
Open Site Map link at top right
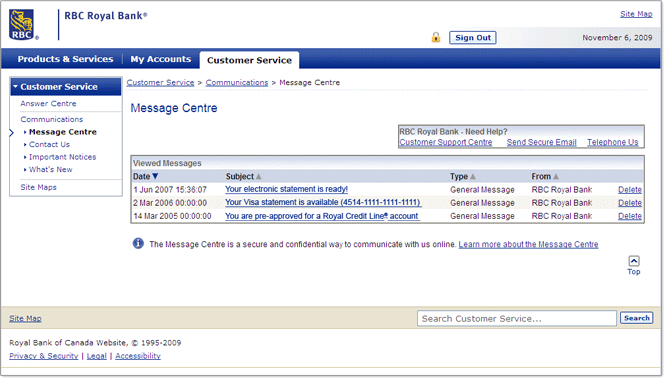[x=636, y=14]
